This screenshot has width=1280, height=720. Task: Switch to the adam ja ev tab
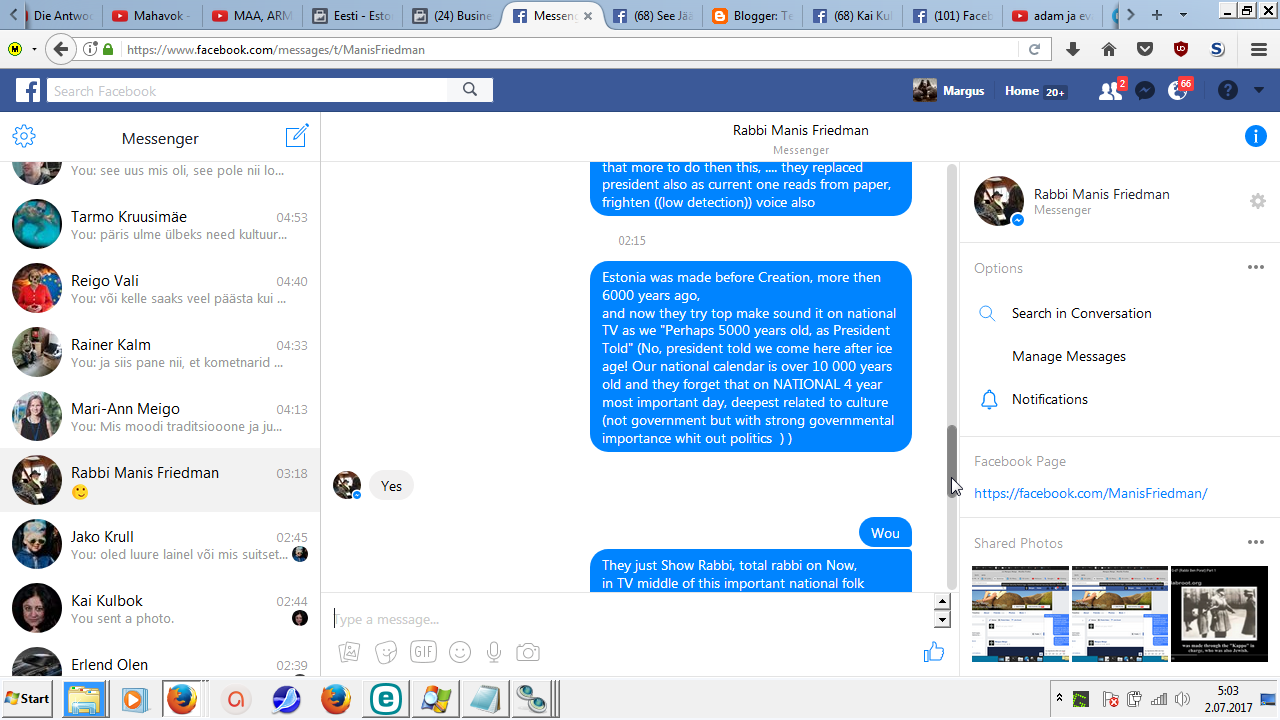click(1052, 15)
